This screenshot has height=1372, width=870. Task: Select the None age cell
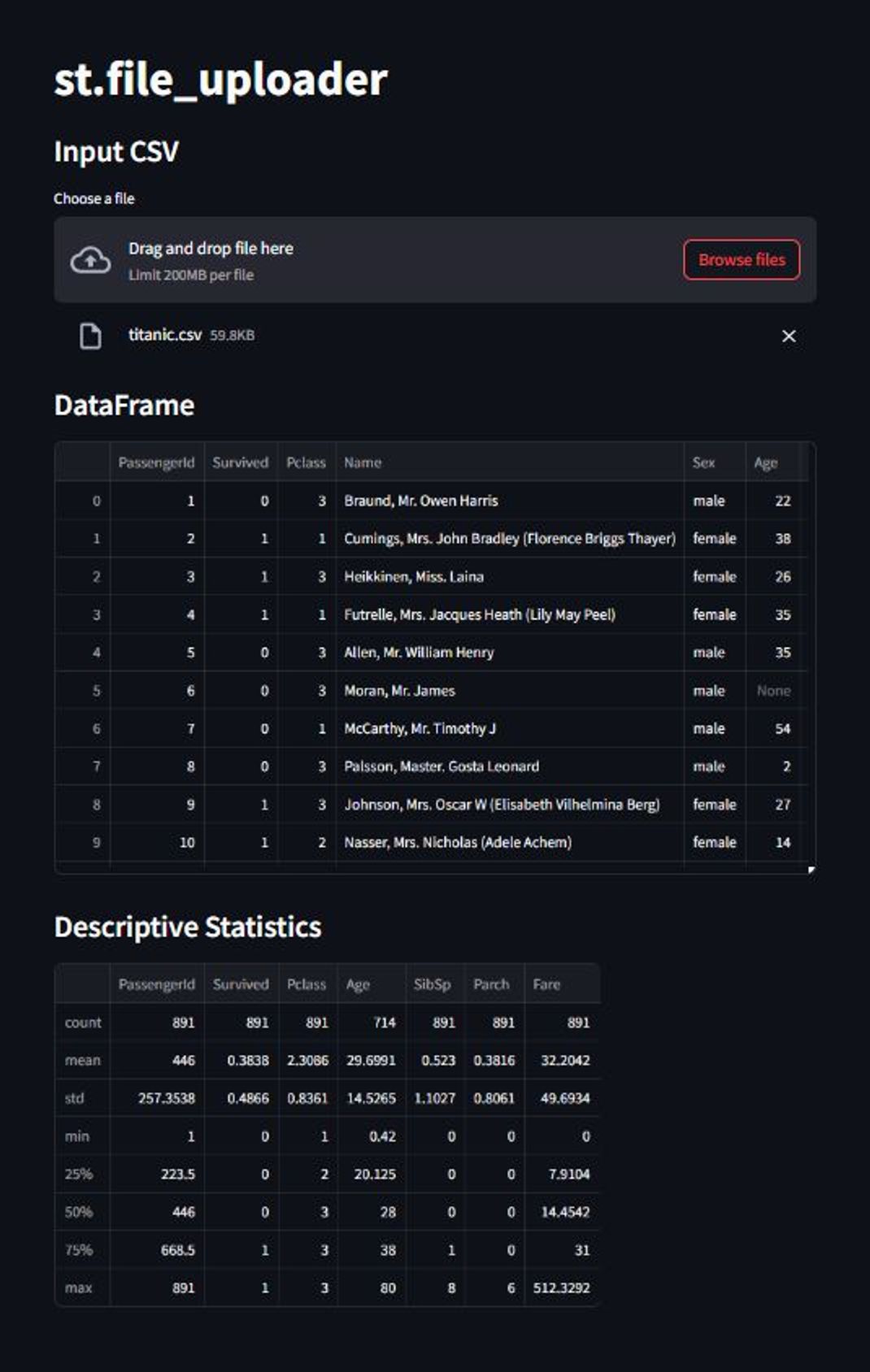click(773, 691)
